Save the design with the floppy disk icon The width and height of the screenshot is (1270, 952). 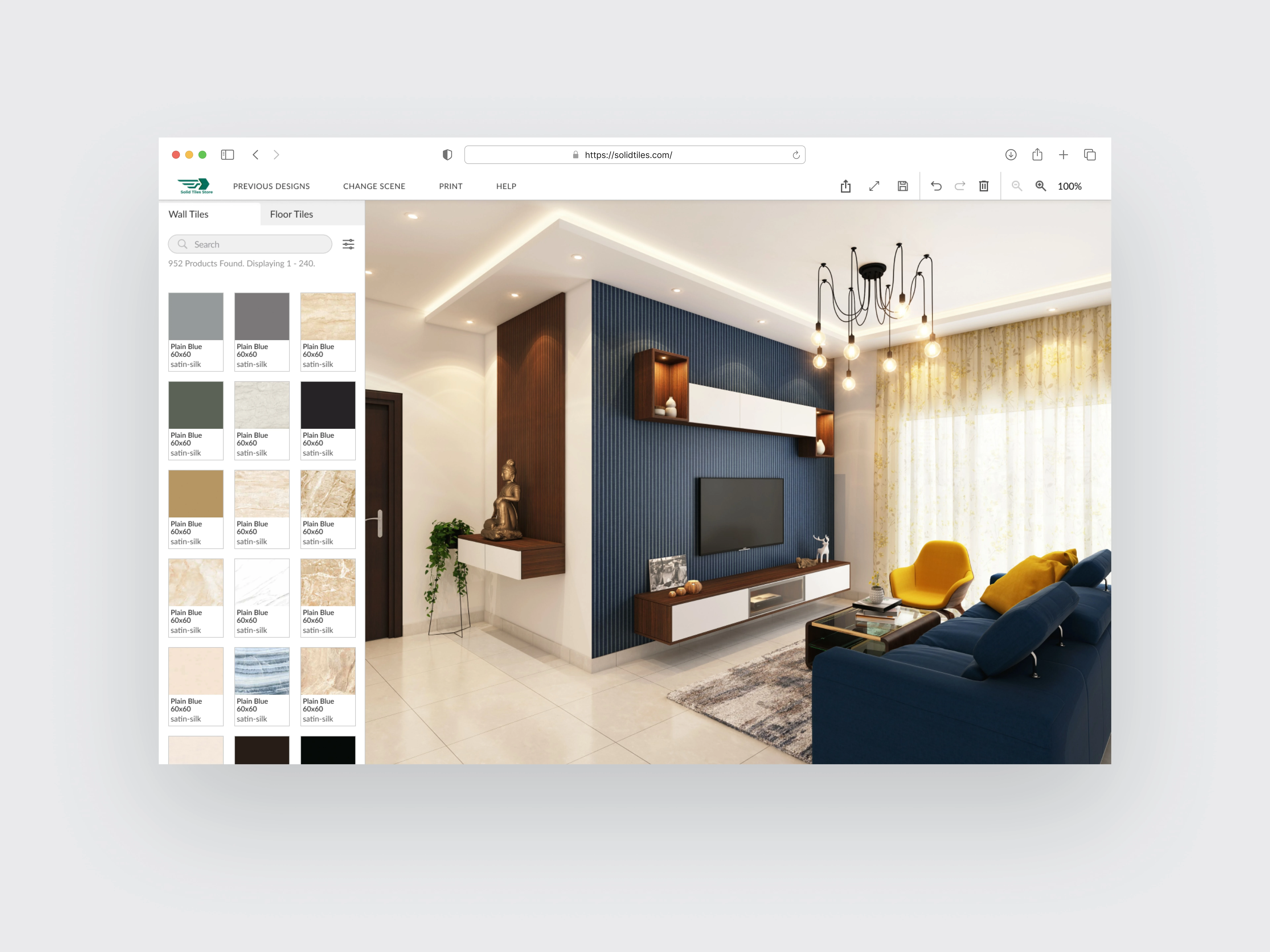pos(903,186)
